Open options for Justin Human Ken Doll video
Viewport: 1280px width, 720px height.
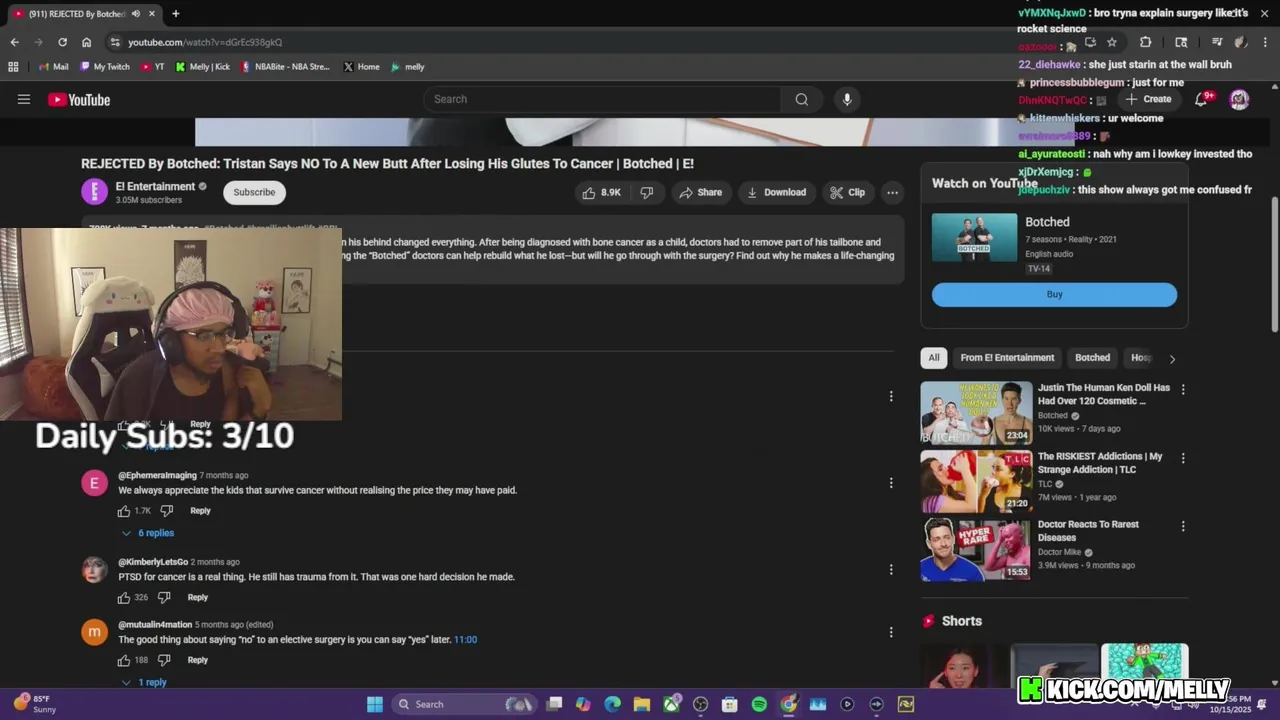click(1183, 390)
